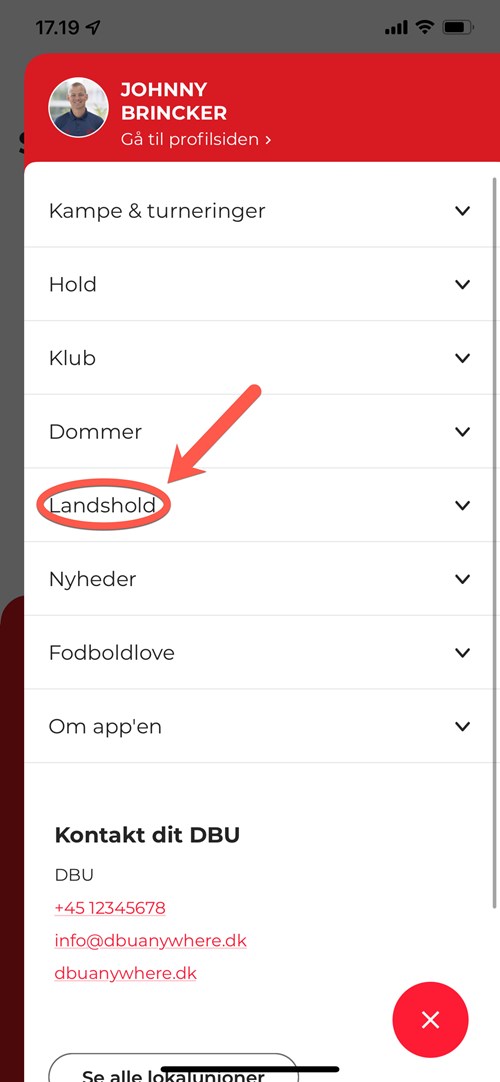500x1082 pixels.
Task: Close menu with red X button
Action: pos(430,1020)
